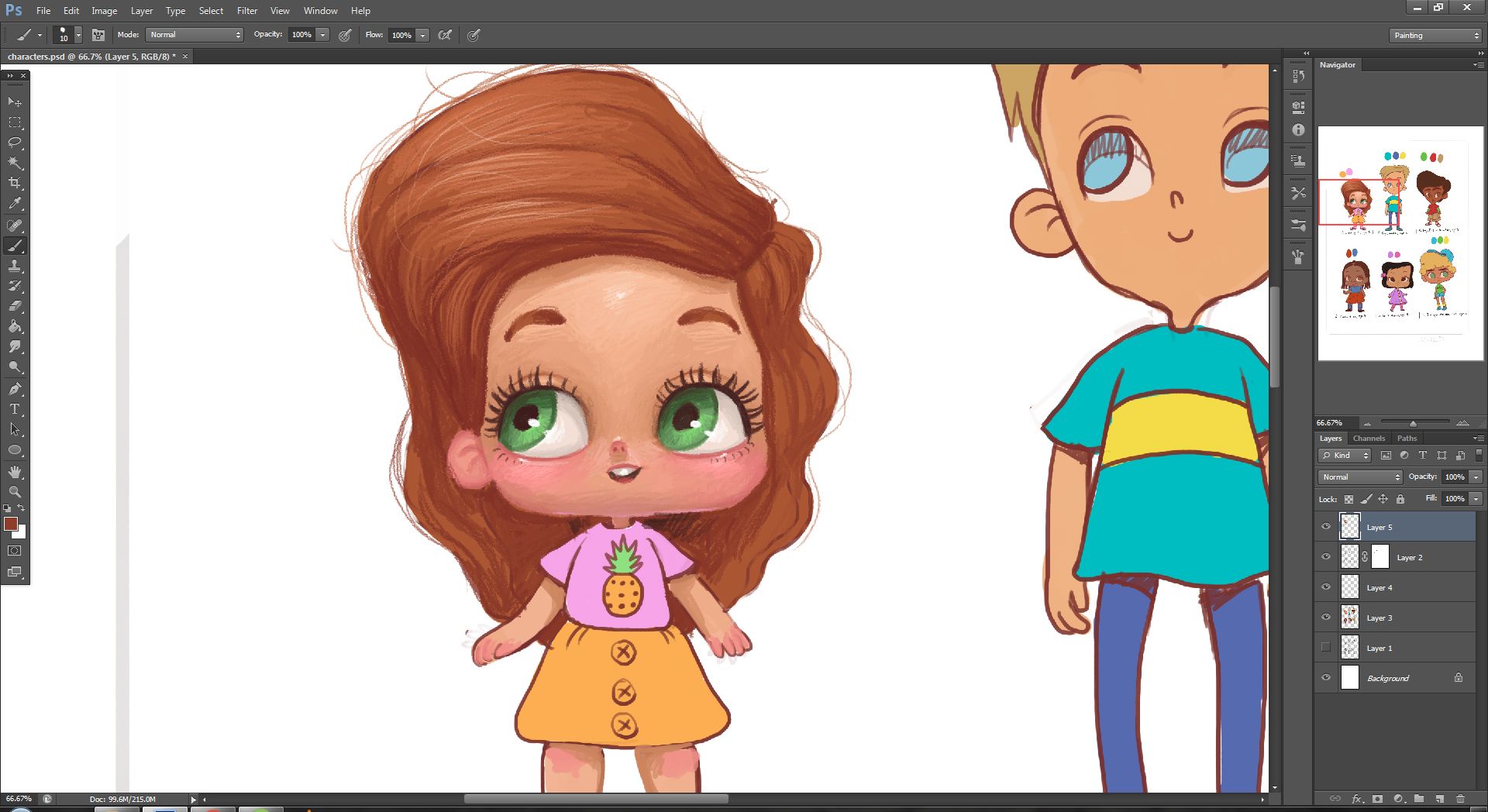The width and height of the screenshot is (1488, 812).
Task: Swap foreground and background colors
Action: [22, 508]
